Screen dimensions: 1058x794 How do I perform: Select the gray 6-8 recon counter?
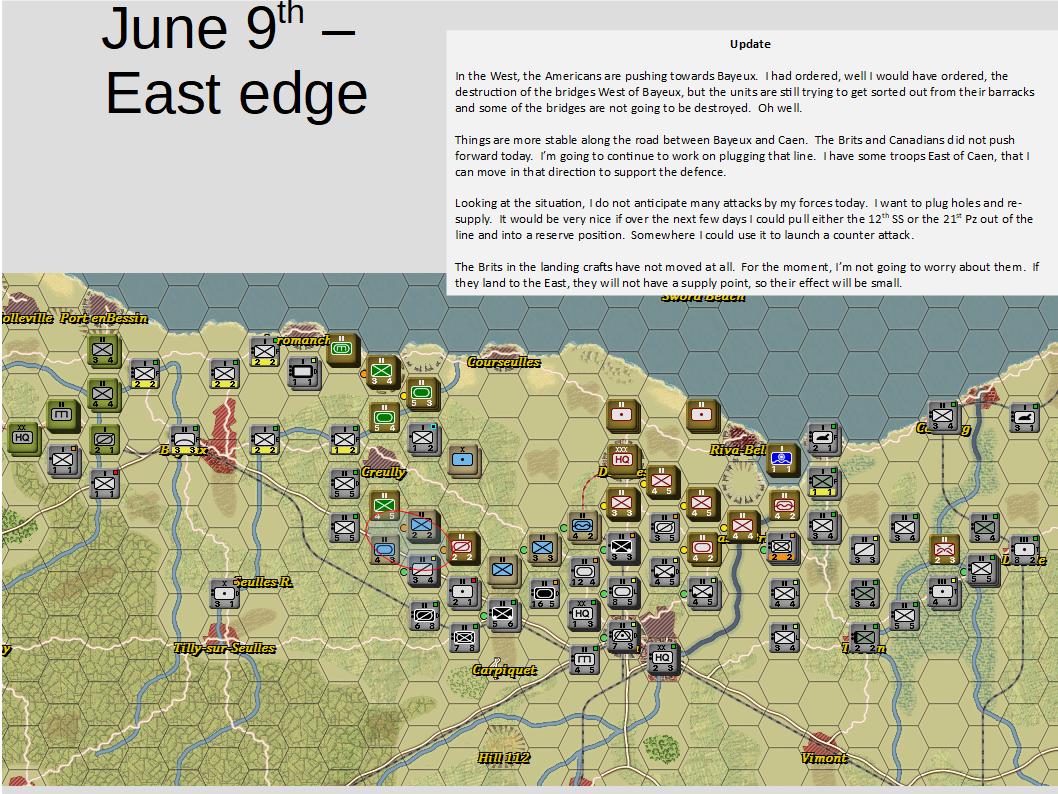425,616
